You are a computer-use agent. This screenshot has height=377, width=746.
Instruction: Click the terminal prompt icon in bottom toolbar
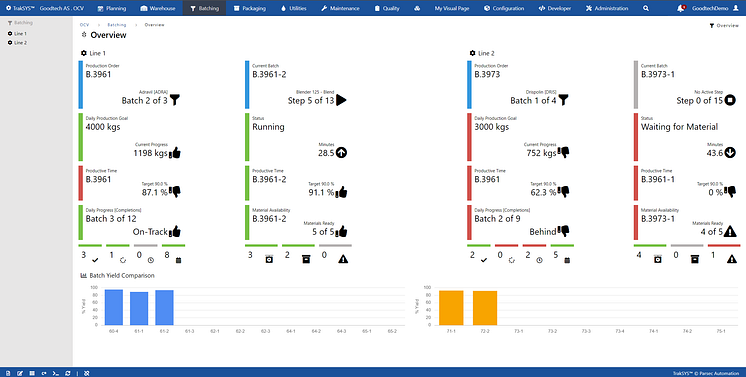[56, 374]
